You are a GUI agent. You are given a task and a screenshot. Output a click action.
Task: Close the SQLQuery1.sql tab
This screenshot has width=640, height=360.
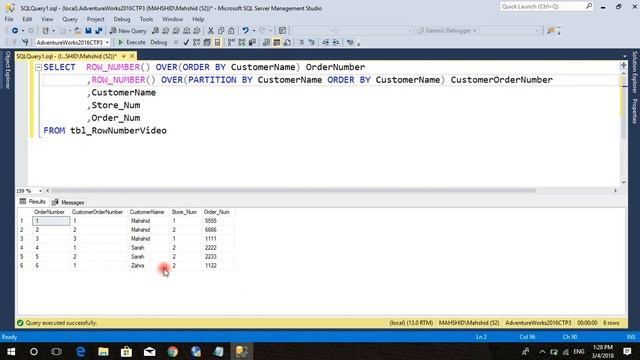132,56
